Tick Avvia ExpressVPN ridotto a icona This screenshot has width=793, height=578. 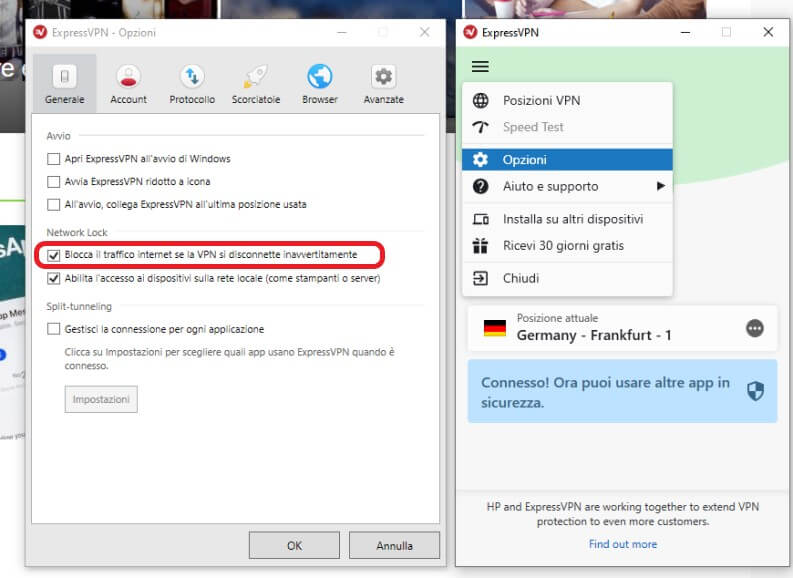pyautogui.click(x=53, y=182)
